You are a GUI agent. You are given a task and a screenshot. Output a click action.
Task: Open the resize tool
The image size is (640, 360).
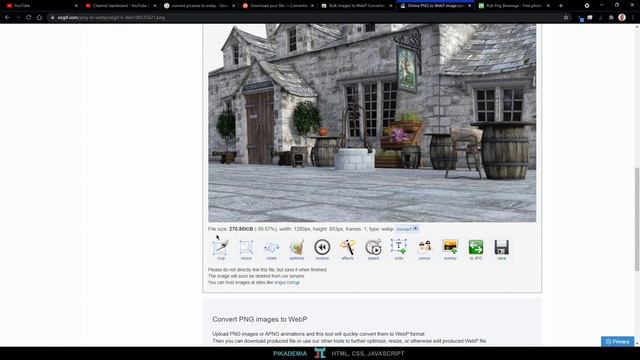246,250
